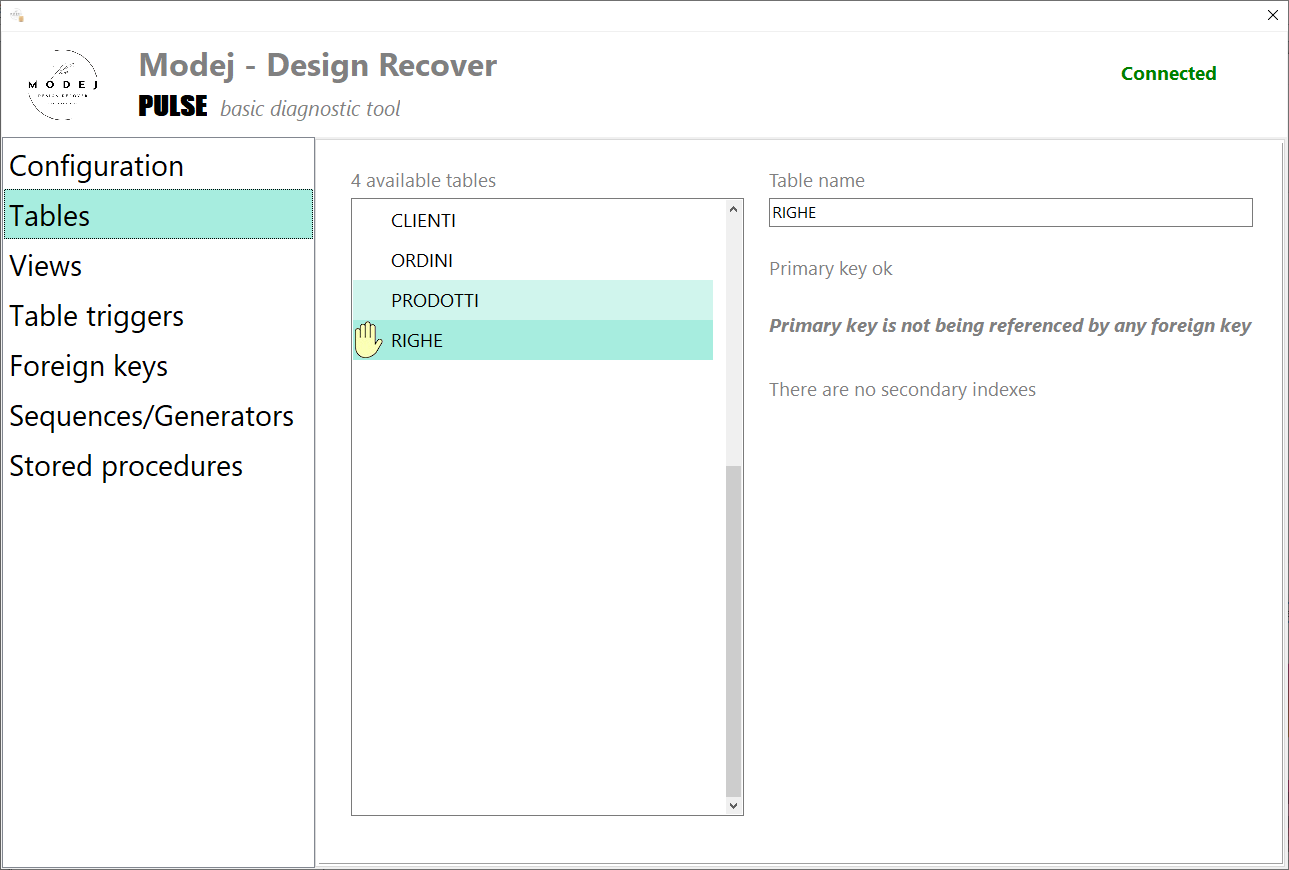Click the table list scroll up arrow
The height and width of the screenshot is (870, 1289).
coord(733,209)
